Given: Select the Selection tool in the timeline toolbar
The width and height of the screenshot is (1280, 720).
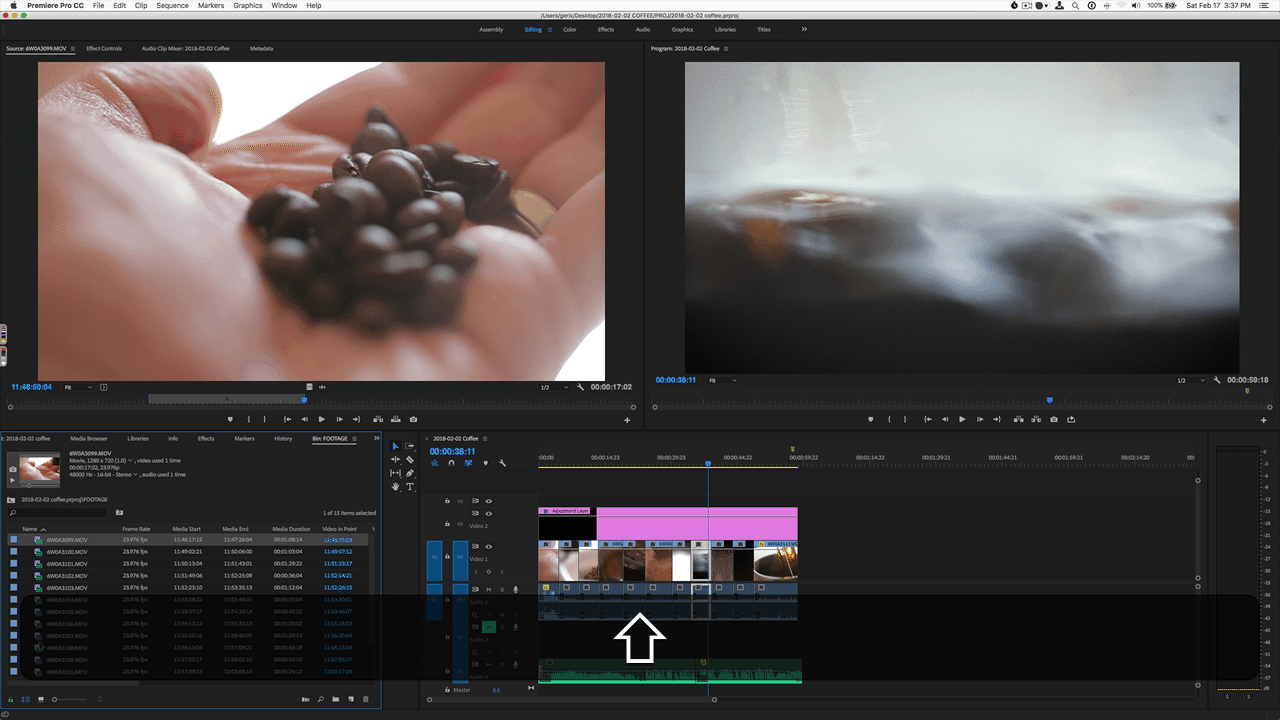Looking at the screenshot, I should coord(396,446).
